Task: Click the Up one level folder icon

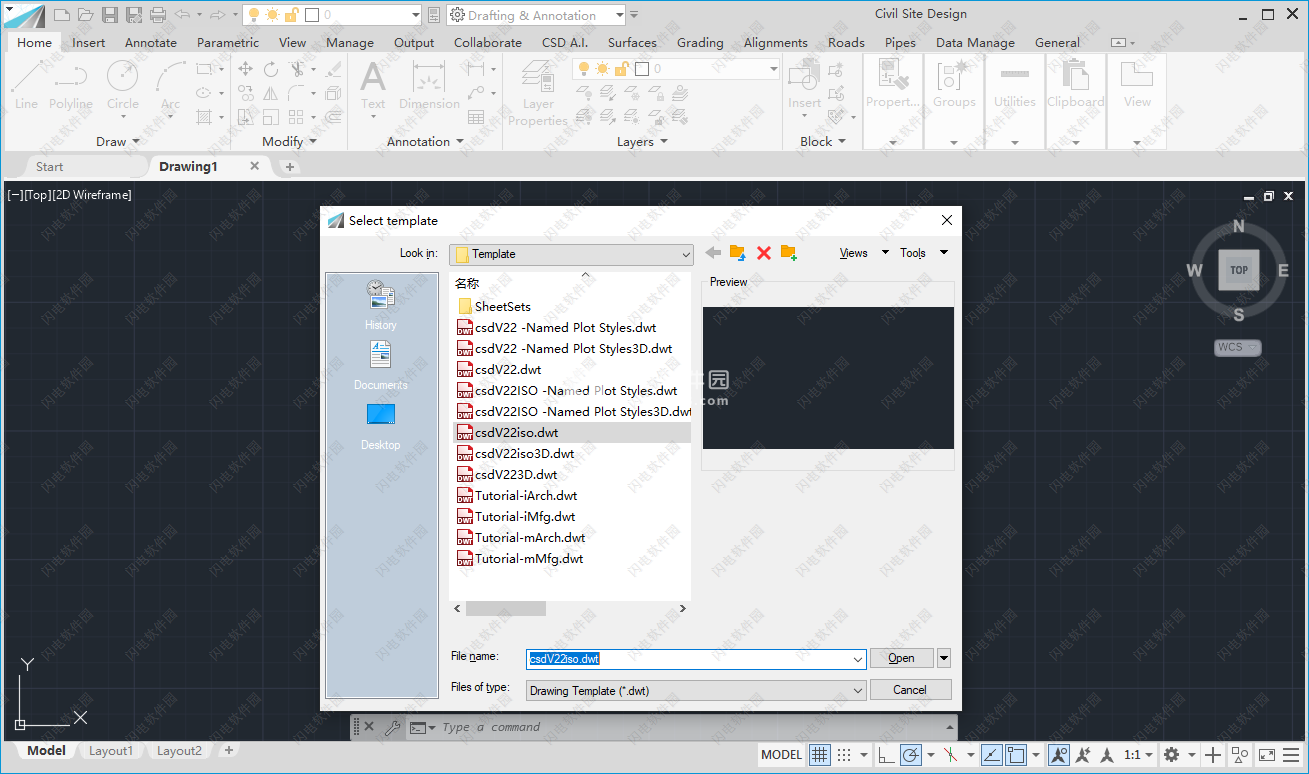Action: tap(738, 253)
